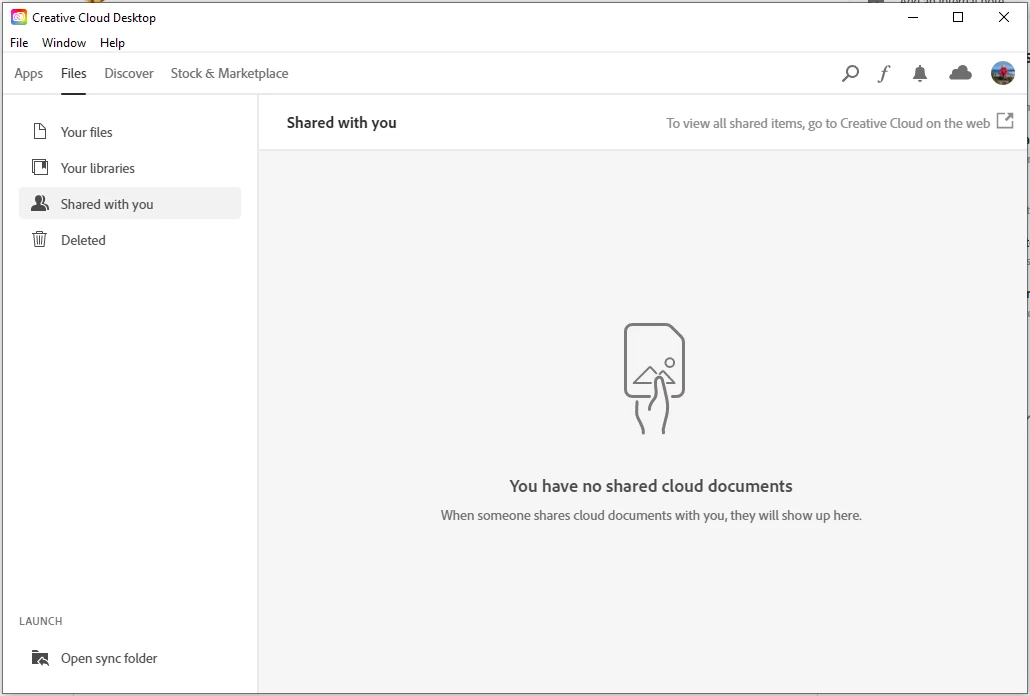This screenshot has height=696, width=1030.
Task: Click the Shared with you people icon
Action: pos(40,204)
